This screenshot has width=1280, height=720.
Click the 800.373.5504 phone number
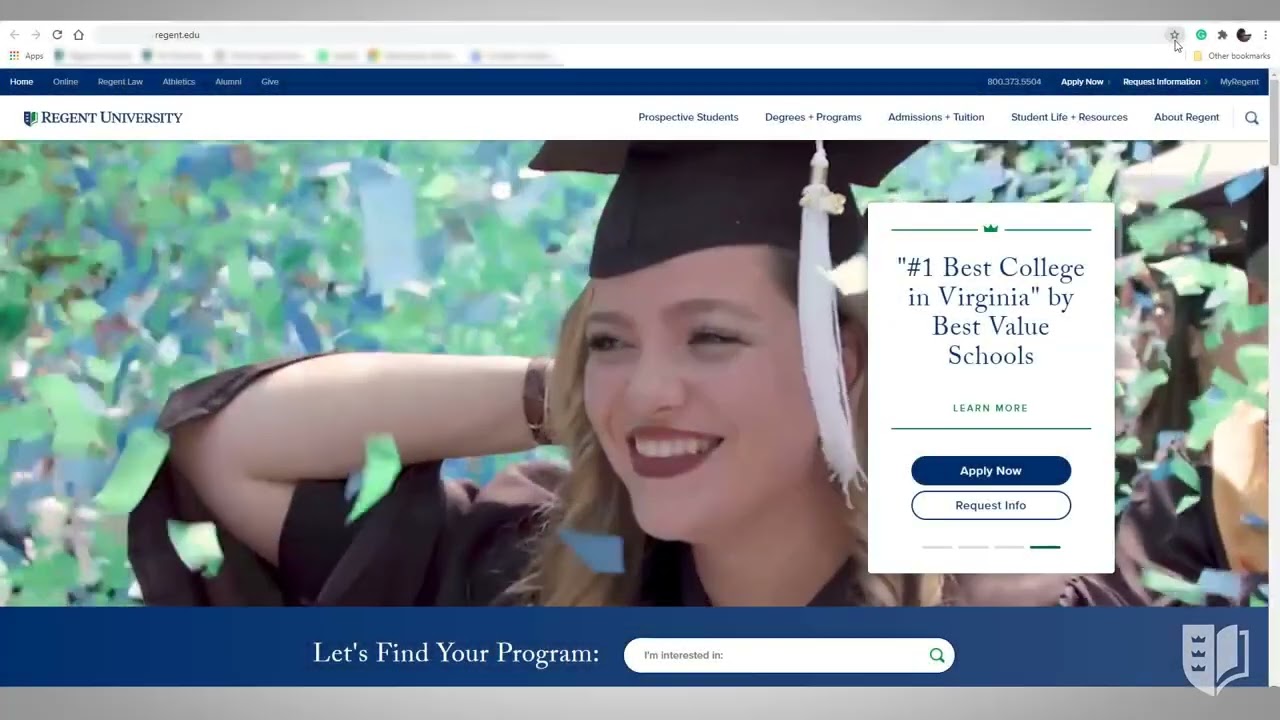pos(1014,82)
